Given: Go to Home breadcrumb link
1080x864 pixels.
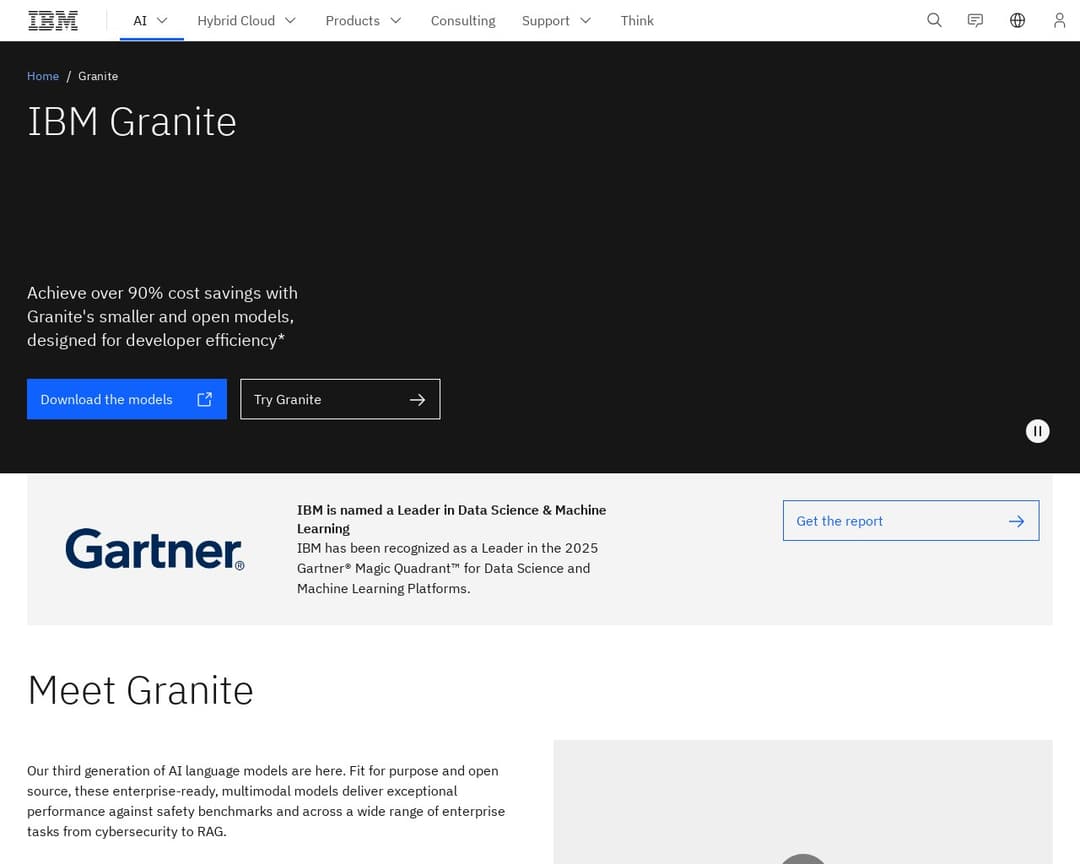Looking at the screenshot, I should [43, 76].
